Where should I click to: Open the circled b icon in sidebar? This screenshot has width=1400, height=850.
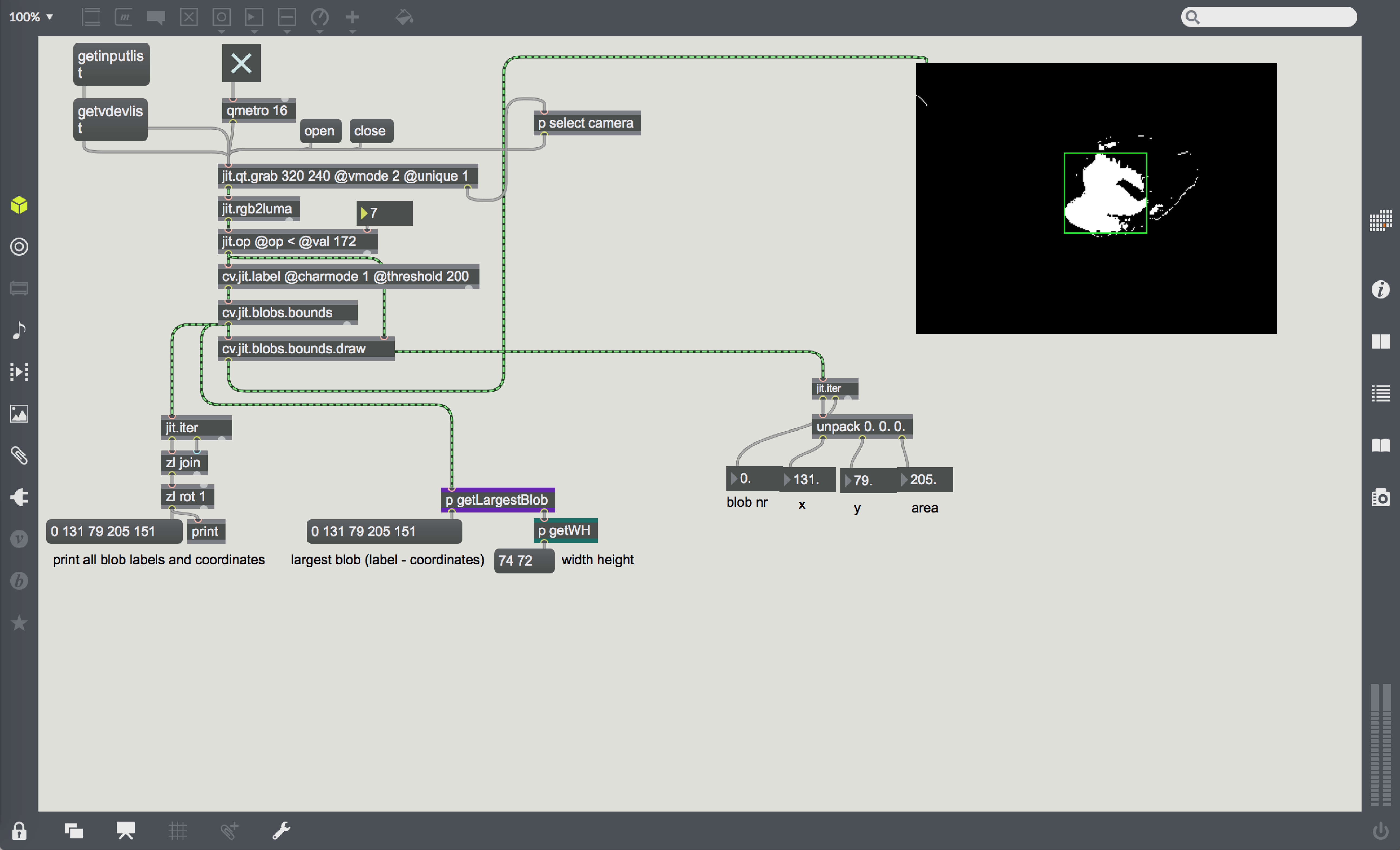tap(19, 581)
